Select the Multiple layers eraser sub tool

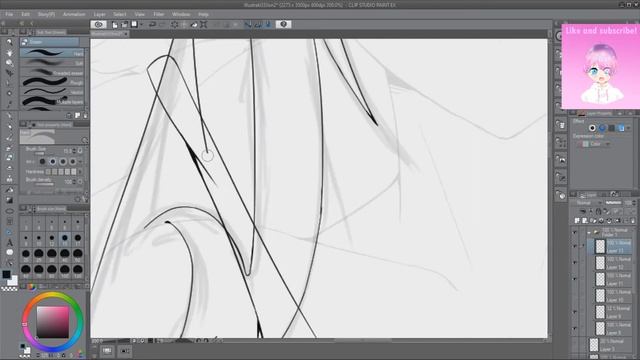tap(52, 101)
